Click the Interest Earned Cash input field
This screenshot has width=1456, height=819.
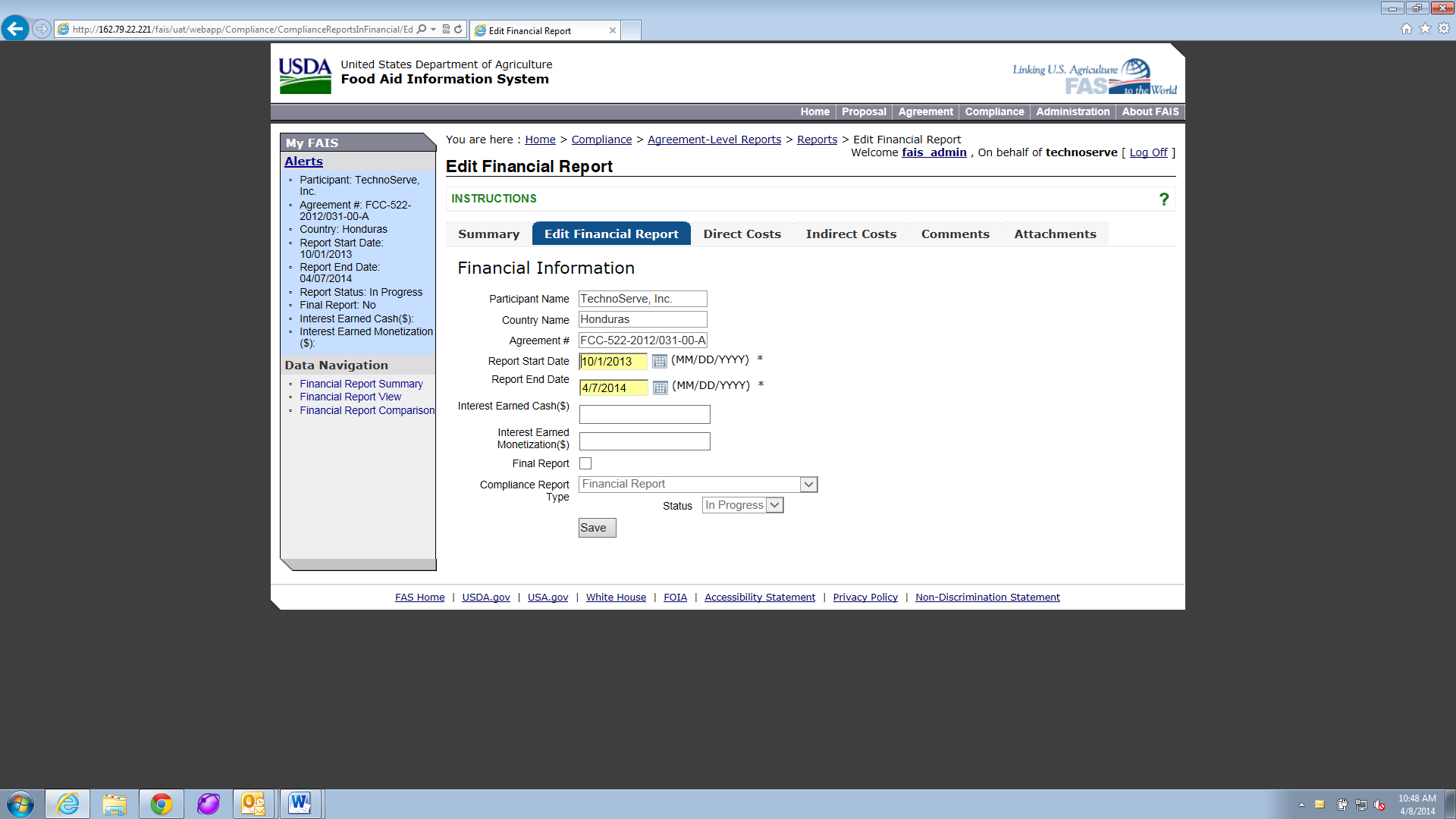click(x=644, y=415)
